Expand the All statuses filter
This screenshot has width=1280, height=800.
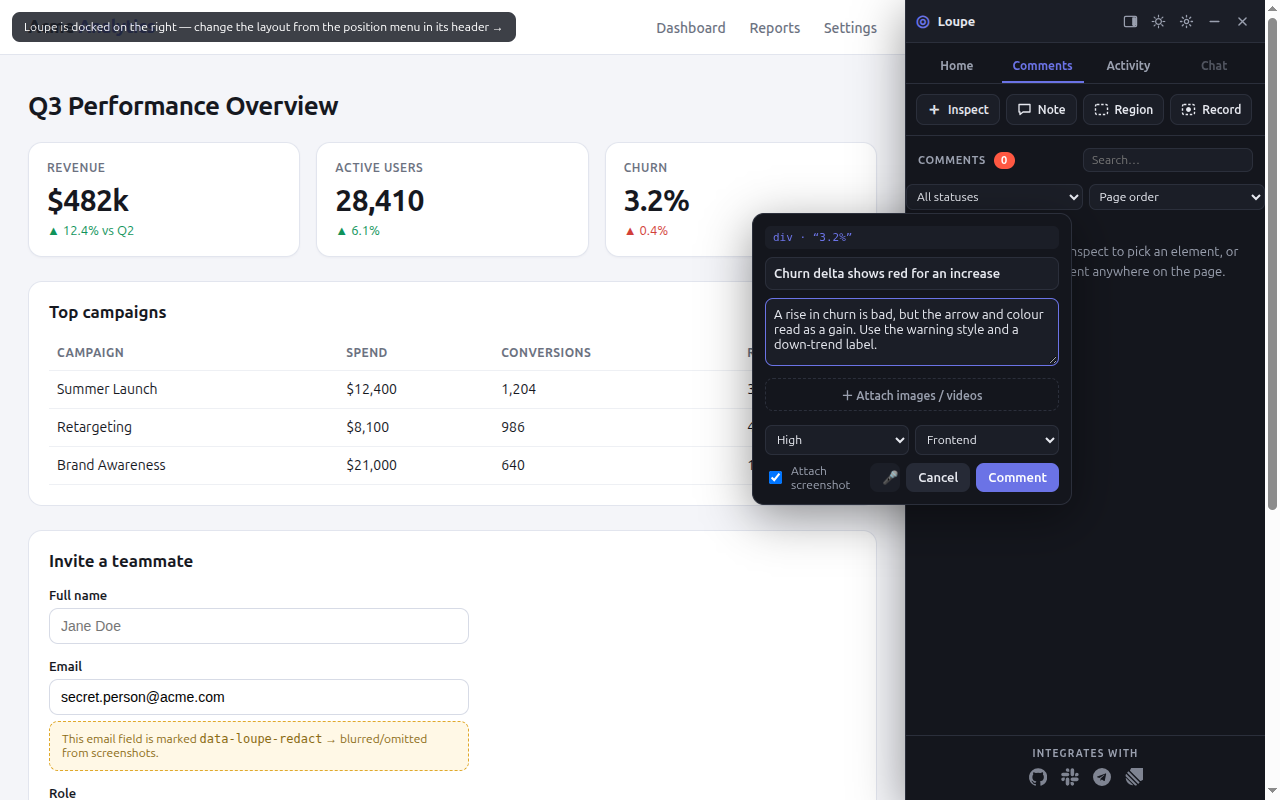coord(995,197)
